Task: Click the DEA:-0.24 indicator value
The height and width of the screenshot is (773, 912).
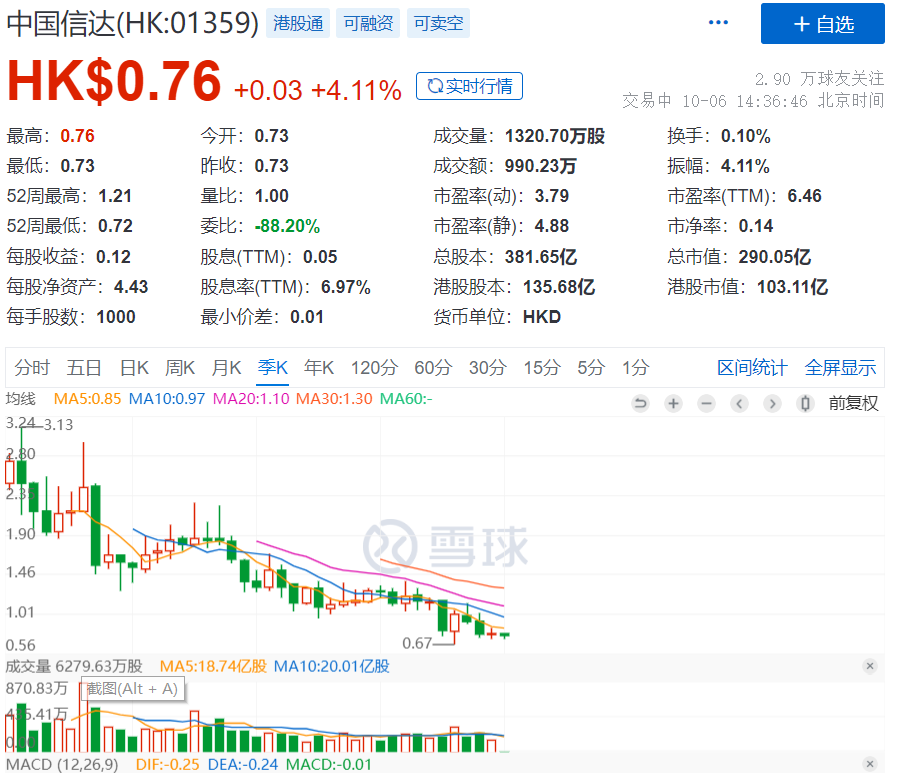Action: pos(243,764)
